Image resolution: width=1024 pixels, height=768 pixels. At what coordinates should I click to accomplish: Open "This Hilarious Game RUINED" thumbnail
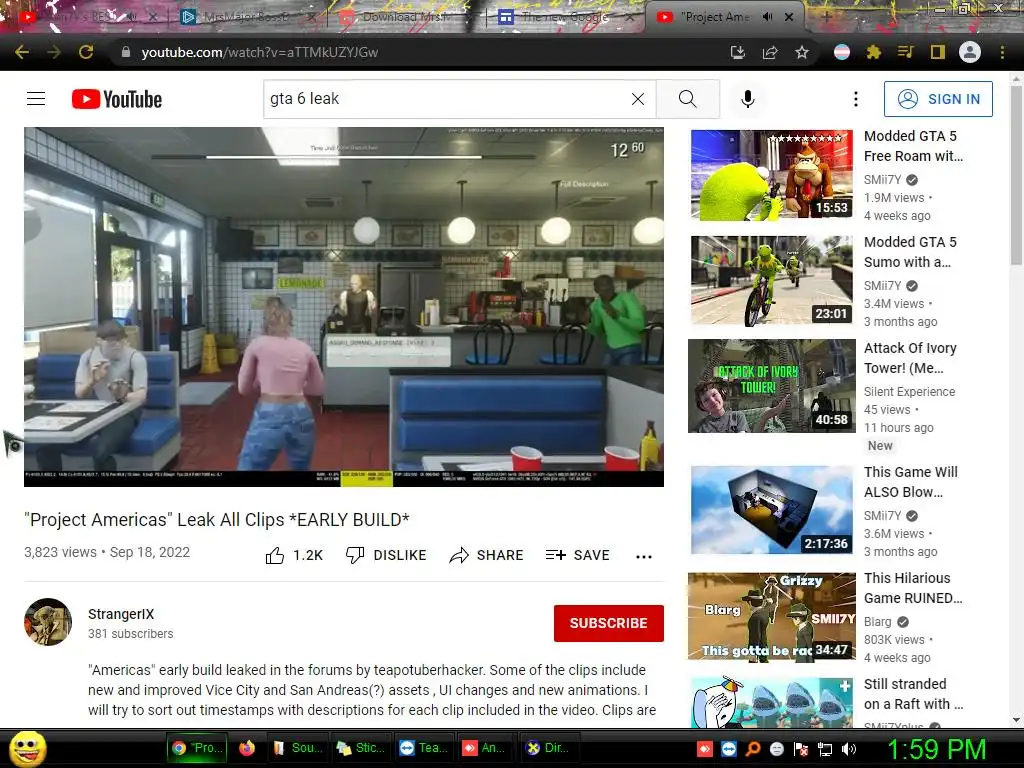coord(772,616)
